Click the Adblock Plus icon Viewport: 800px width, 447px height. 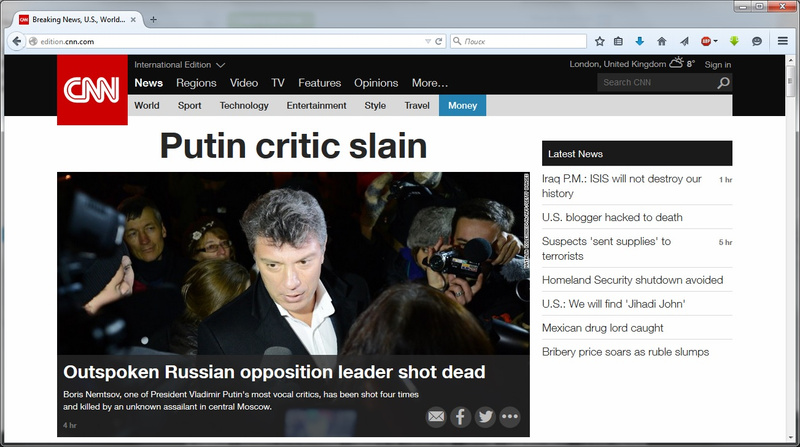(707, 41)
